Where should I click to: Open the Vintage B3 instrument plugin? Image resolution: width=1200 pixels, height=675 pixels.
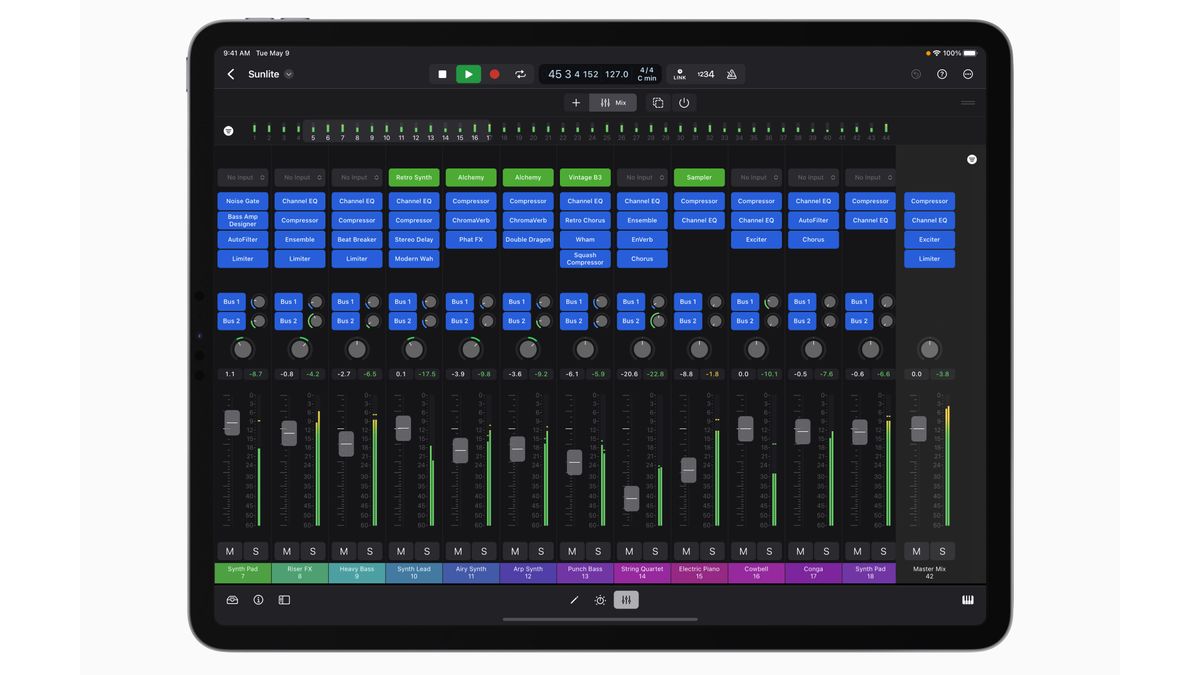tap(584, 177)
